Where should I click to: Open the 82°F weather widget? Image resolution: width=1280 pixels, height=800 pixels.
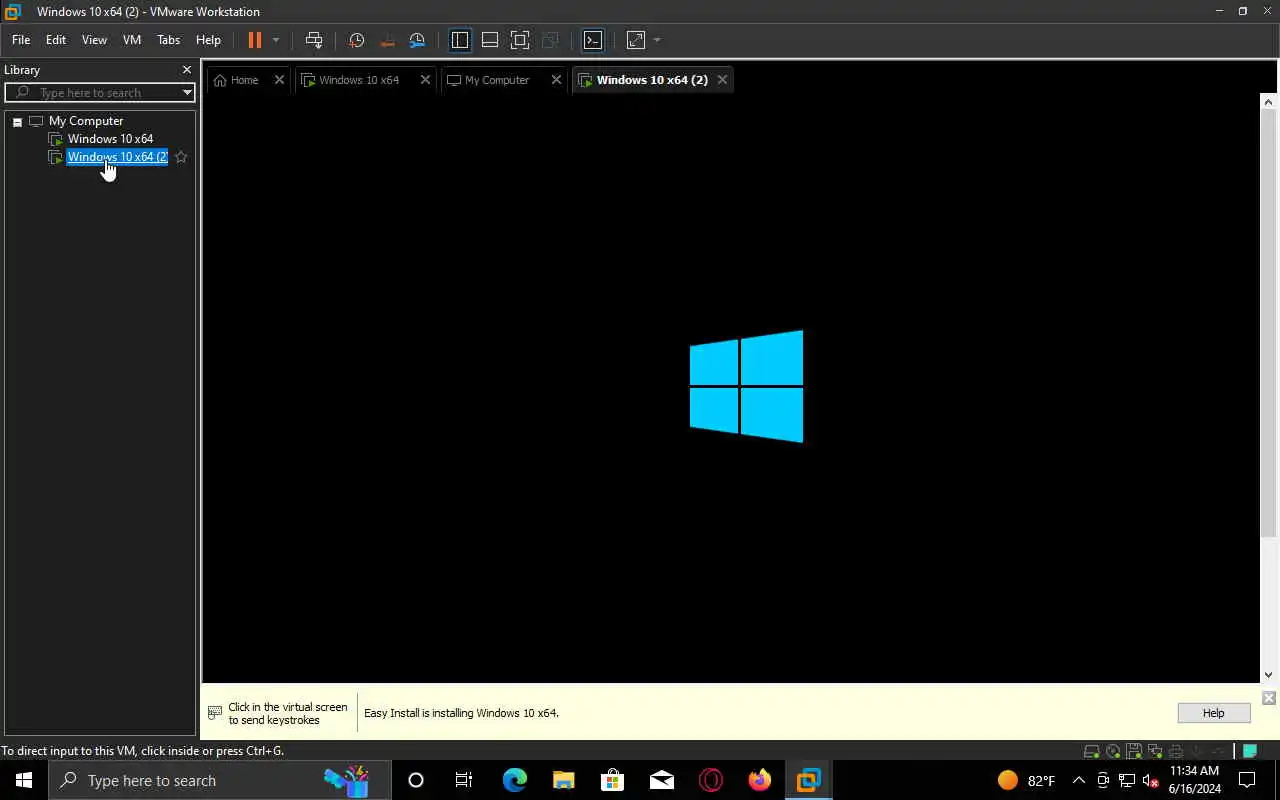1027,780
